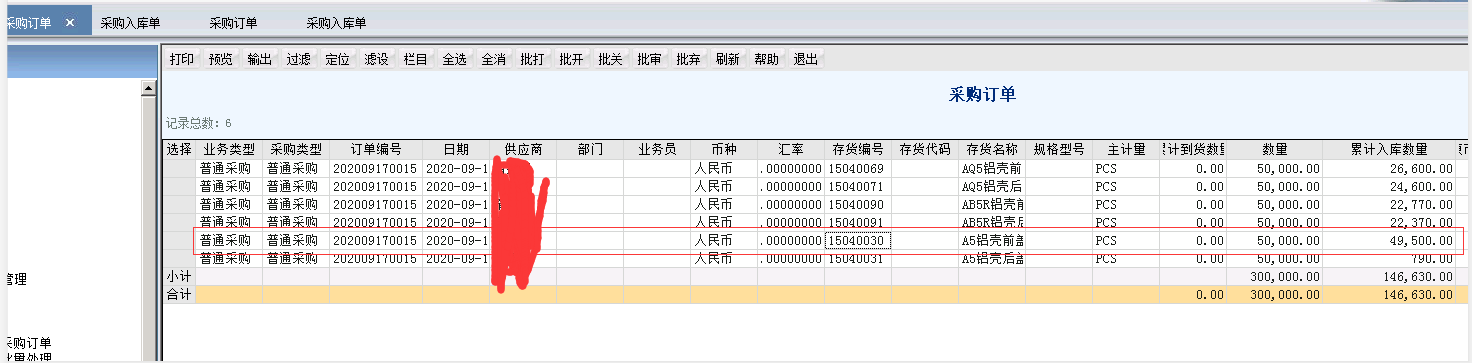This screenshot has width=1472, height=363.
Task: Click the 选择 column header
Action: [179, 149]
